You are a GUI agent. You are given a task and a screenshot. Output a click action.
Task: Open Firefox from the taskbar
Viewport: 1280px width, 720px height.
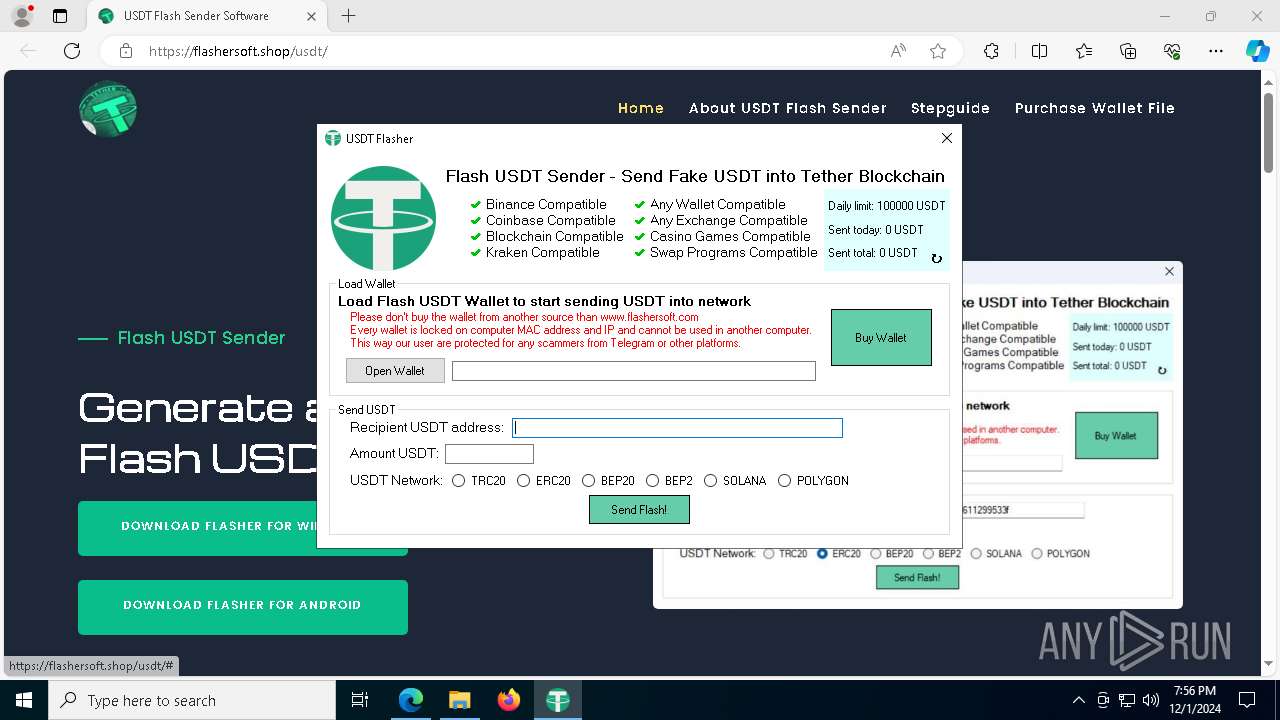pyautogui.click(x=508, y=700)
